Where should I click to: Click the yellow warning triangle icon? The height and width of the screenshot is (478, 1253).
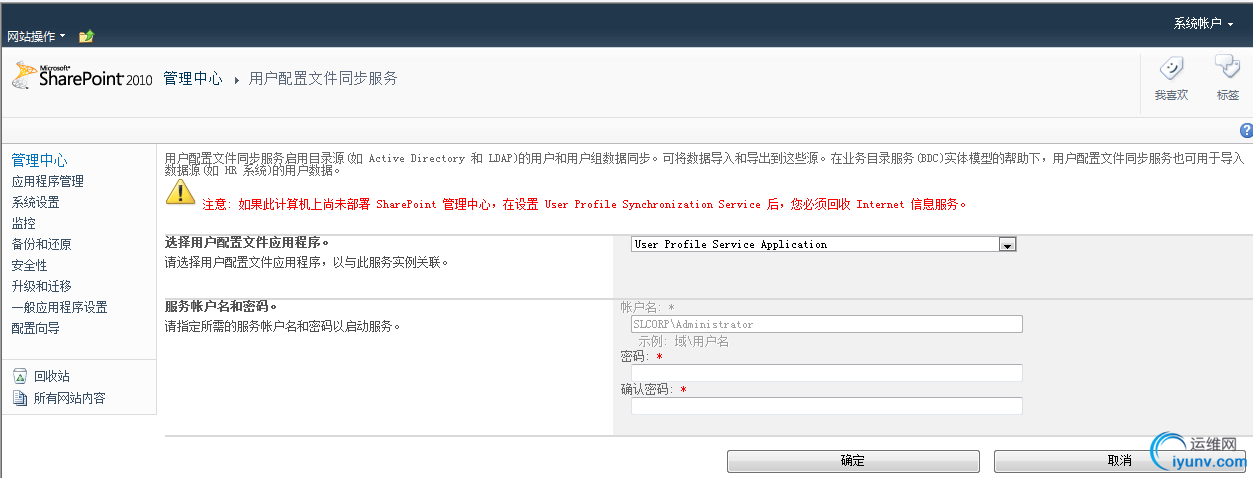pos(179,194)
